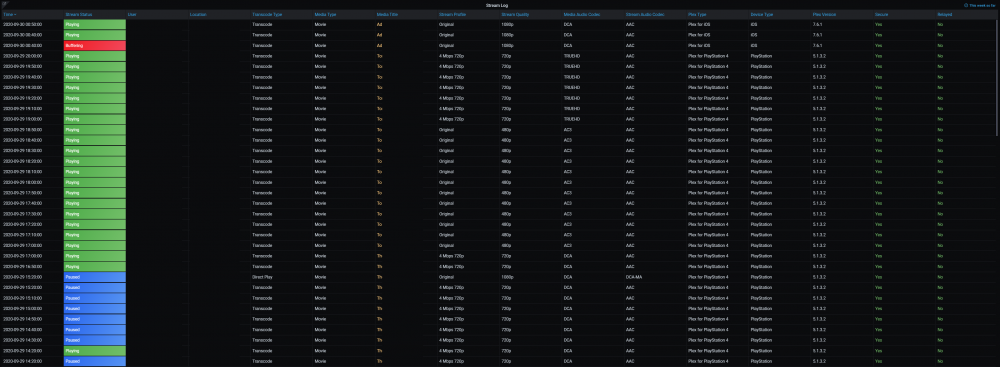Open the panel info corner icon
Image resolution: width=1000 pixels, height=367 pixels.
tap(4, 4)
